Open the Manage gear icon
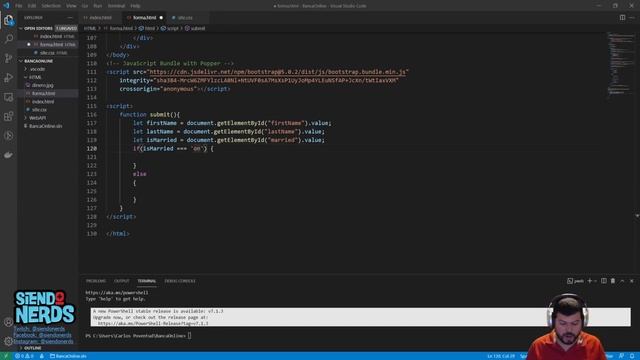The height and width of the screenshot is (360, 640). click(x=9, y=341)
